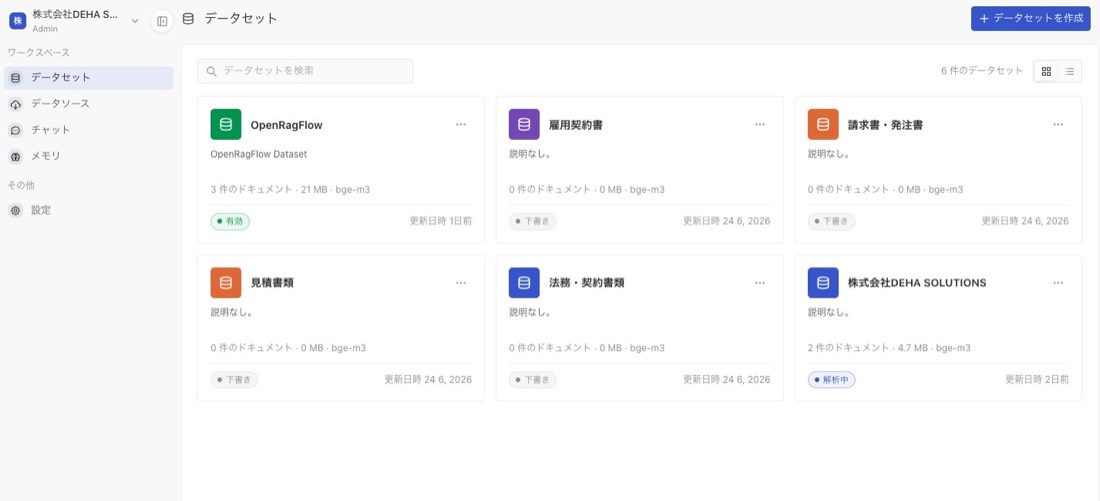Click the text 2 件のドキュメント · 4.7 MB · bge-m3

[889, 348]
